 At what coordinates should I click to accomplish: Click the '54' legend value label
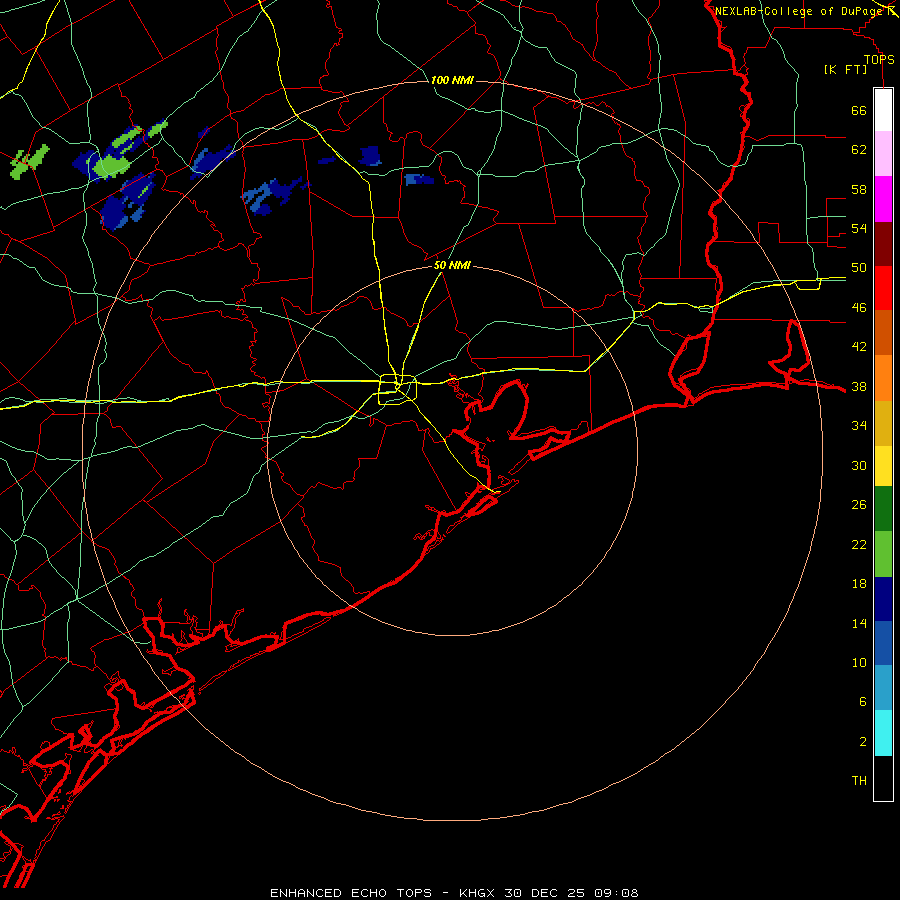[x=859, y=228]
